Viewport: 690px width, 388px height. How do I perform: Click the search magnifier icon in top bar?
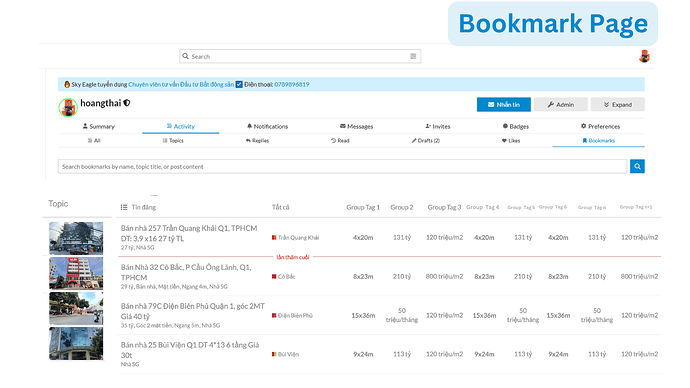pos(186,56)
